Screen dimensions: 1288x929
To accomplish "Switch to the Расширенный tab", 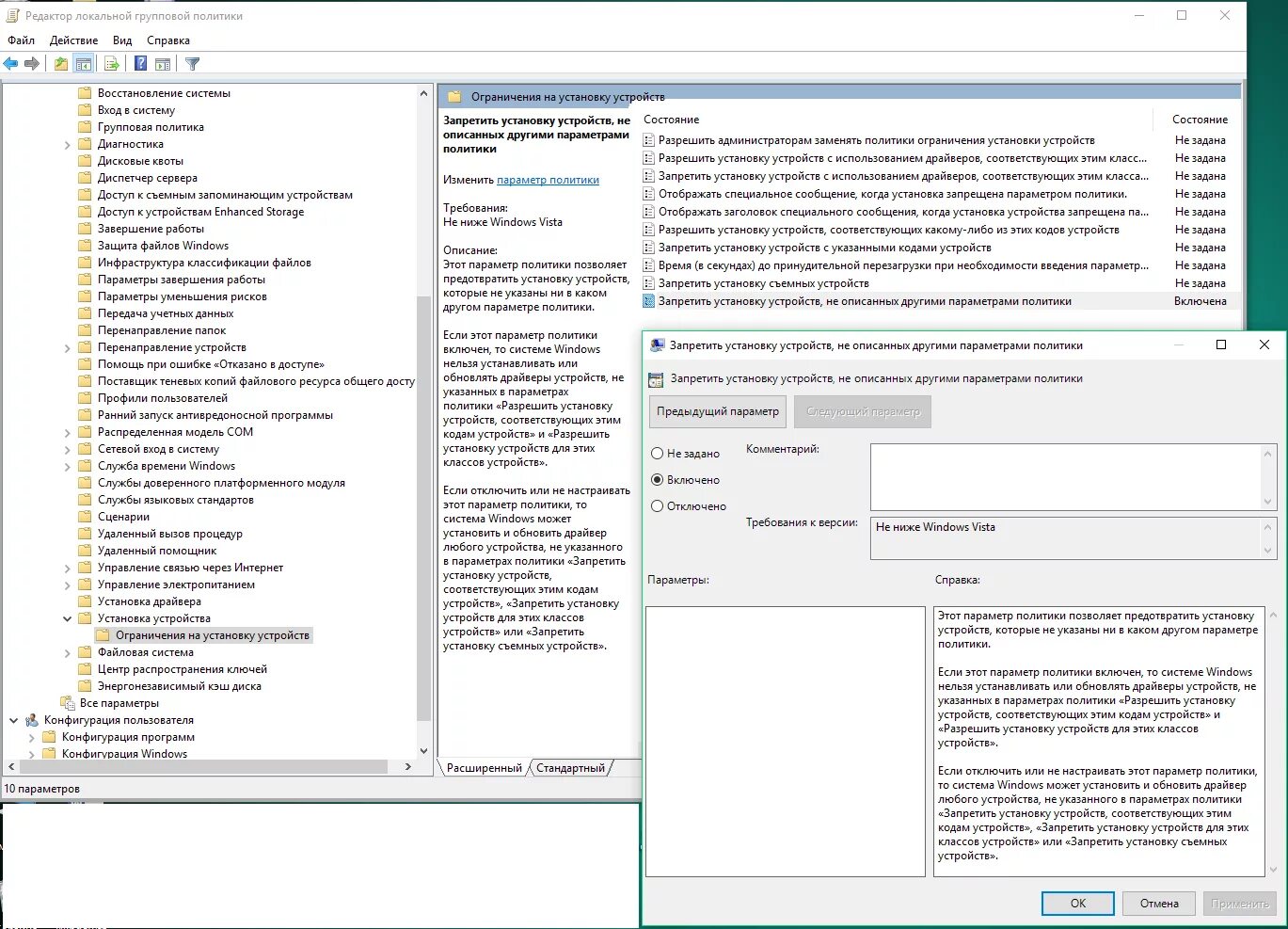I will click(484, 768).
